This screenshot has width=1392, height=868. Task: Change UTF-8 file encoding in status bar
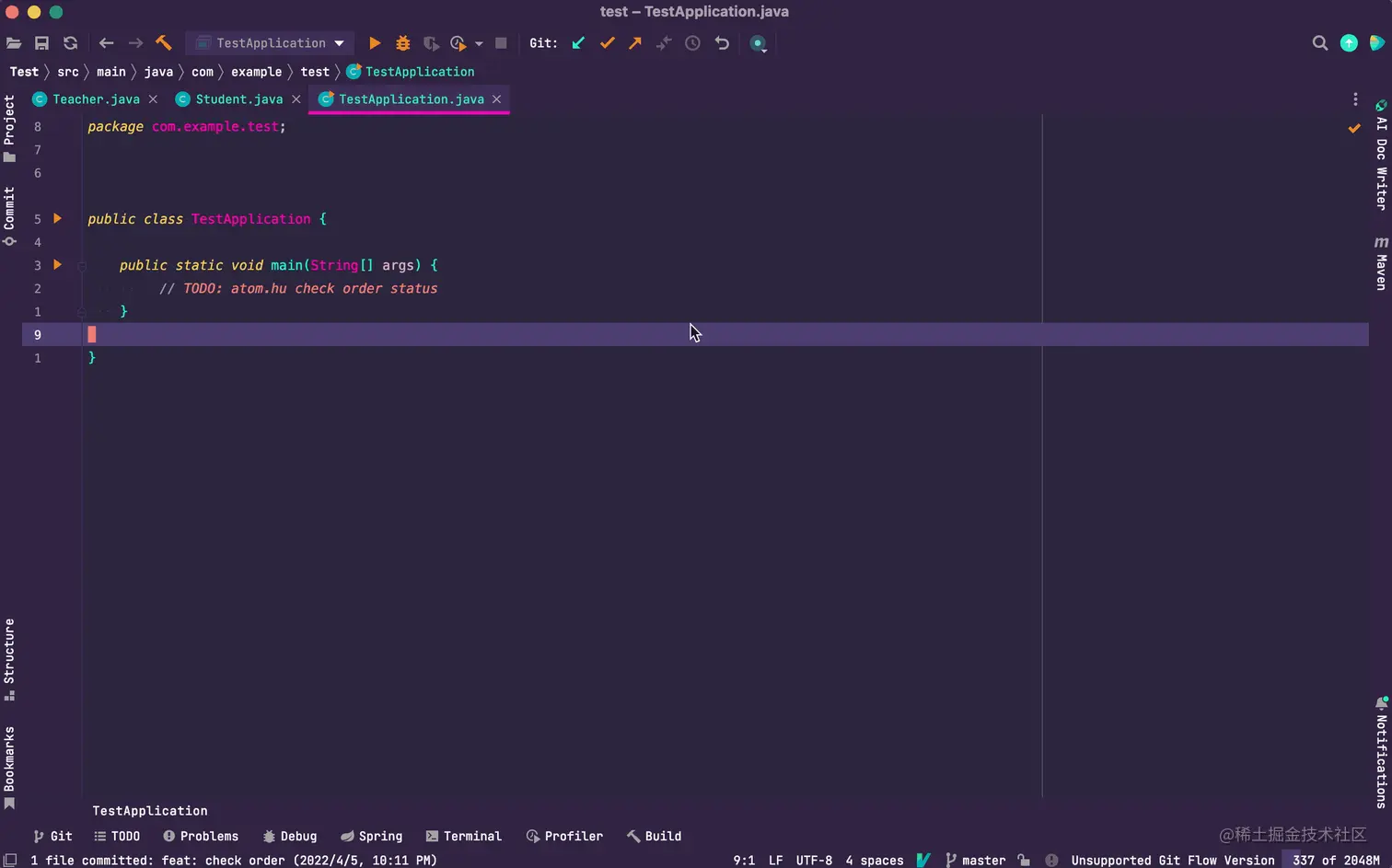pyautogui.click(x=814, y=860)
